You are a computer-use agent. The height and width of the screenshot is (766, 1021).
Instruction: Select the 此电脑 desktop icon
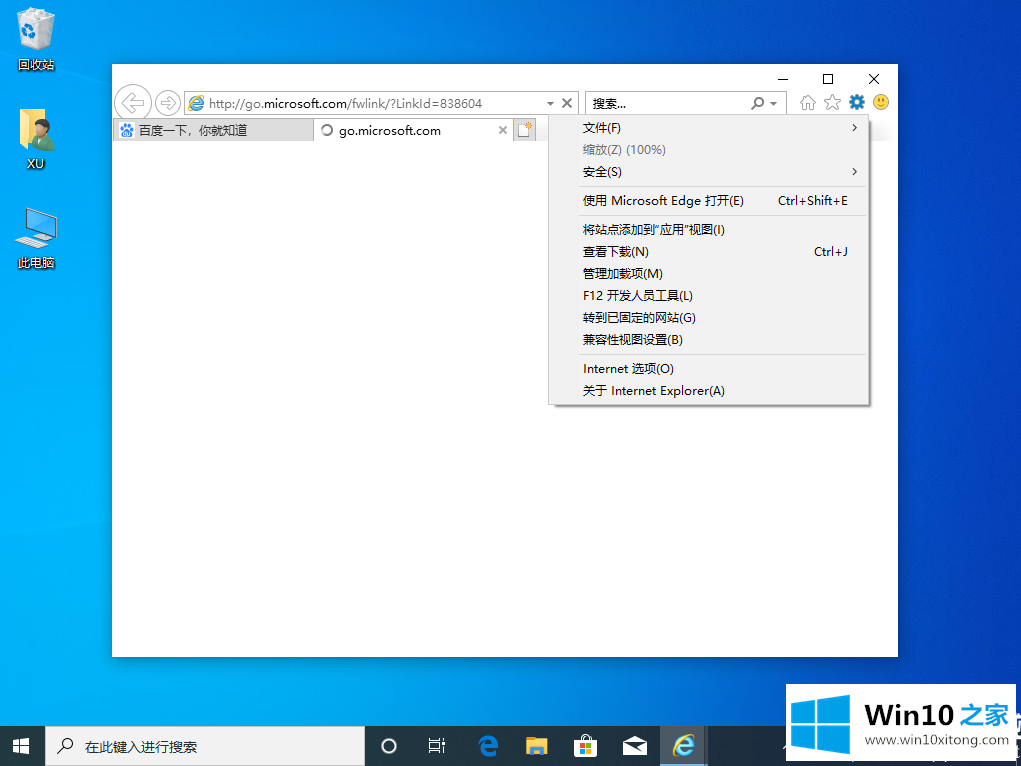pyautogui.click(x=36, y=238)
